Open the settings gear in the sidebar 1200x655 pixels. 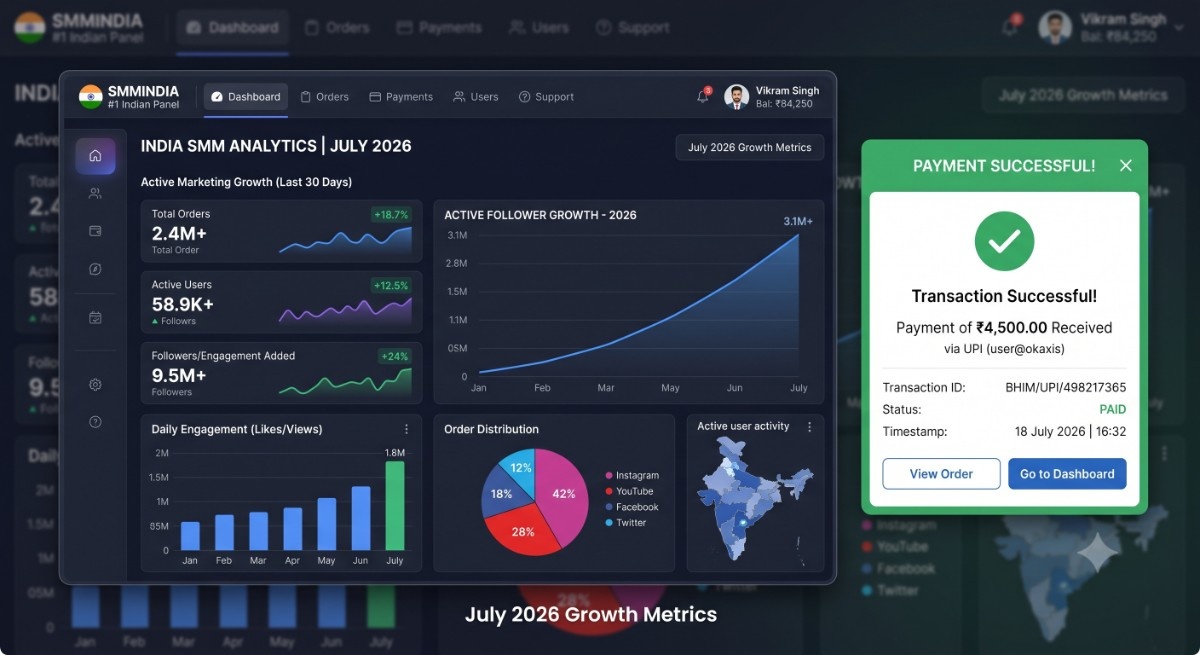[95, 385]
